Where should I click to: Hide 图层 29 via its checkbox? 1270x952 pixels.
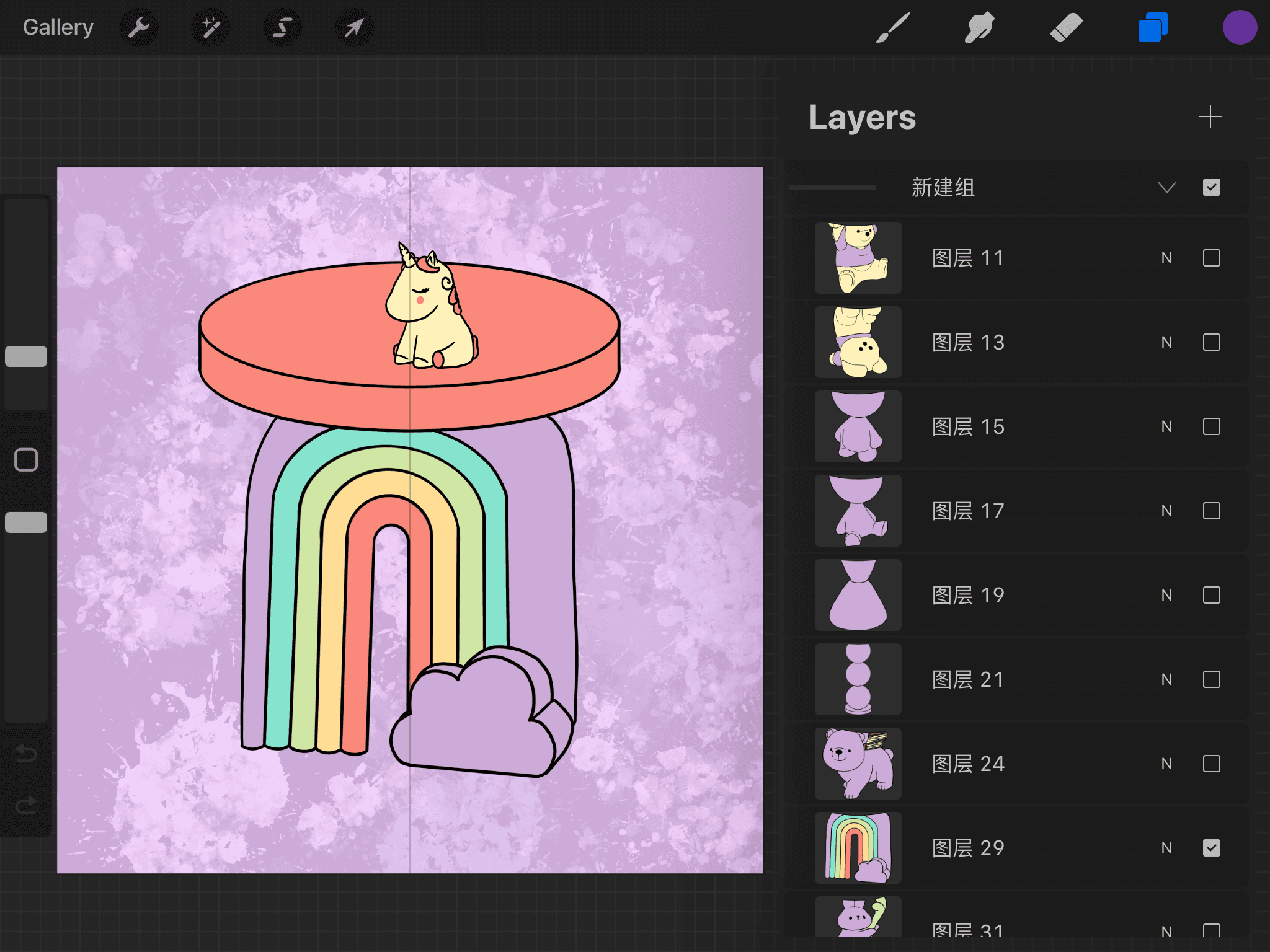pyautogui.click(x=1211, y=848)
